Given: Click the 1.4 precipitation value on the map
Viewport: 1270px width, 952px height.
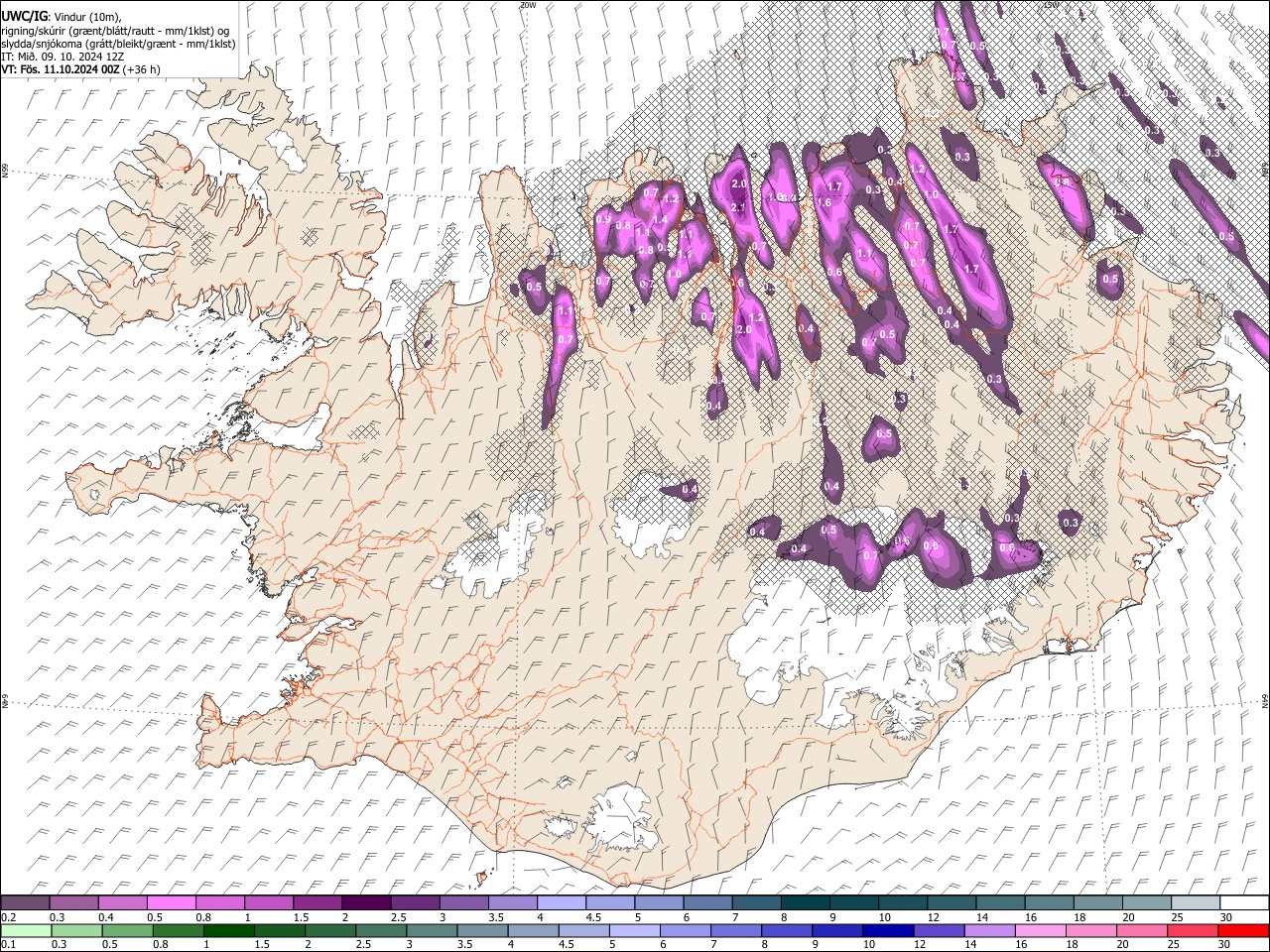Looking at the screenshot, I should click(659, 220).
